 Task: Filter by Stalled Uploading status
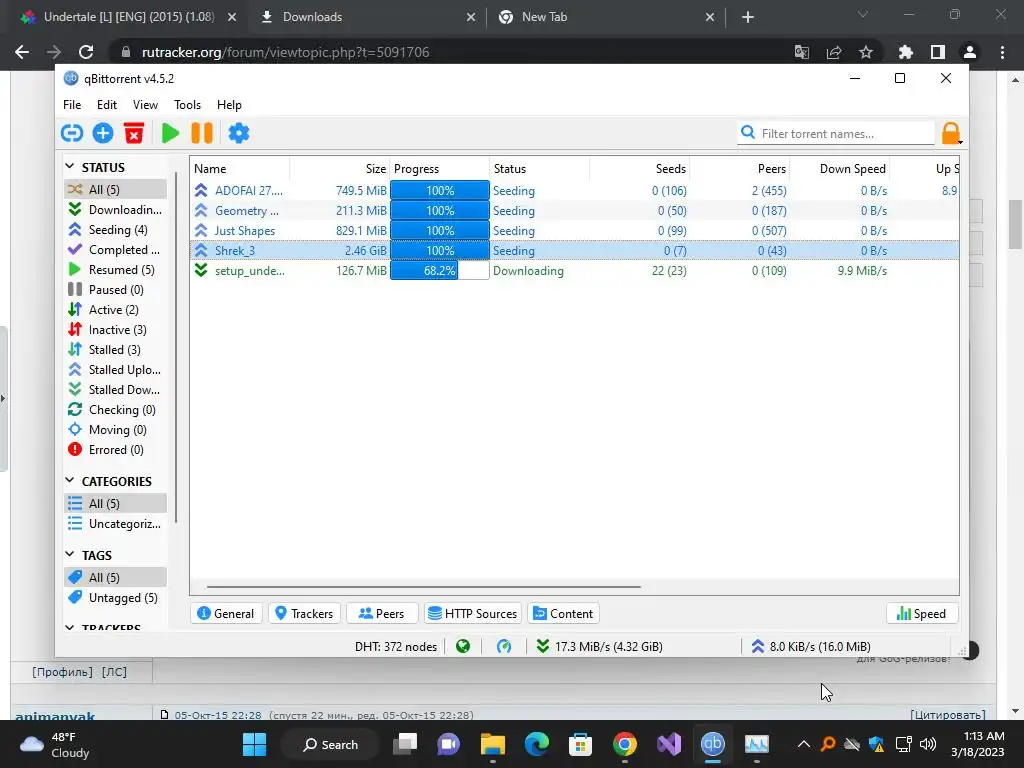pyautogui.click(x=115, y=370)
